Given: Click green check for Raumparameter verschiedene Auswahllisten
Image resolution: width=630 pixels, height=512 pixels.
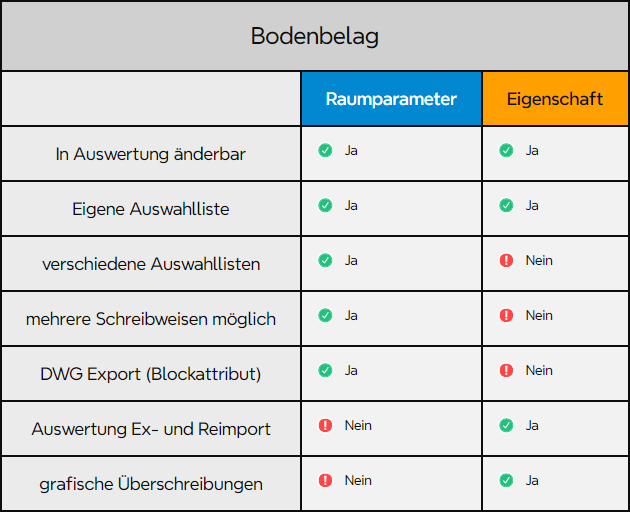Looking at the screenshot, I should (x=325, y=260).
